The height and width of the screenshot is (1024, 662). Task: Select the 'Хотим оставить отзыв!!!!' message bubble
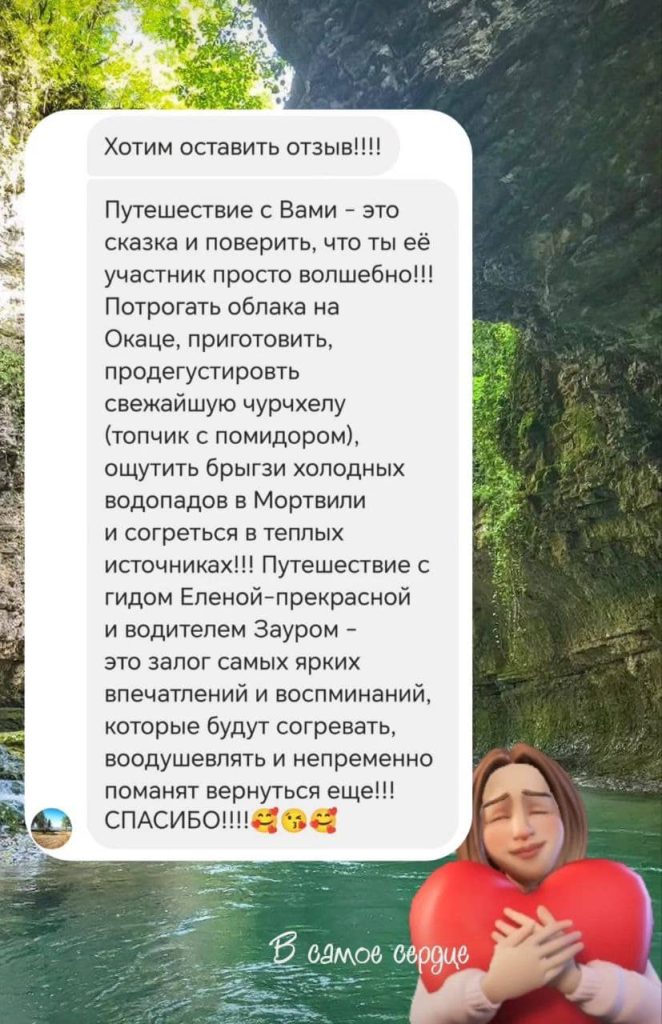[242, 147]
